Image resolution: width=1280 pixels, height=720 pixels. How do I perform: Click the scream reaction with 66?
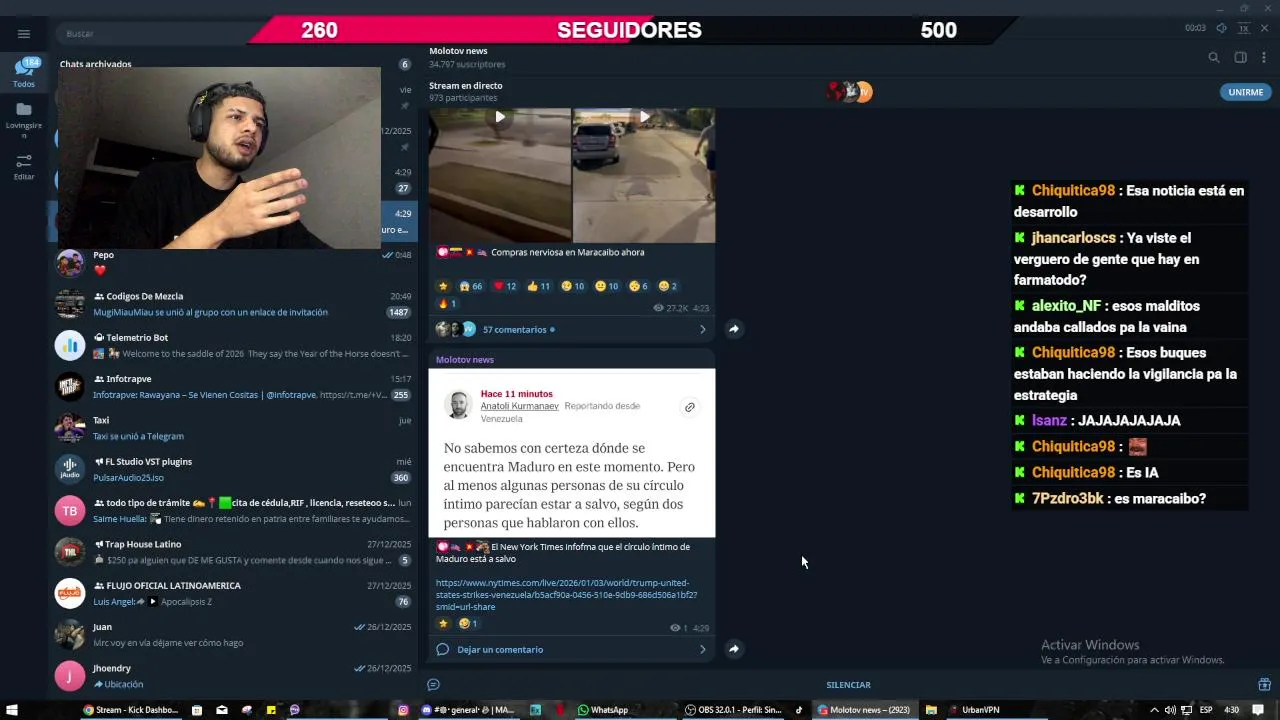469,286
